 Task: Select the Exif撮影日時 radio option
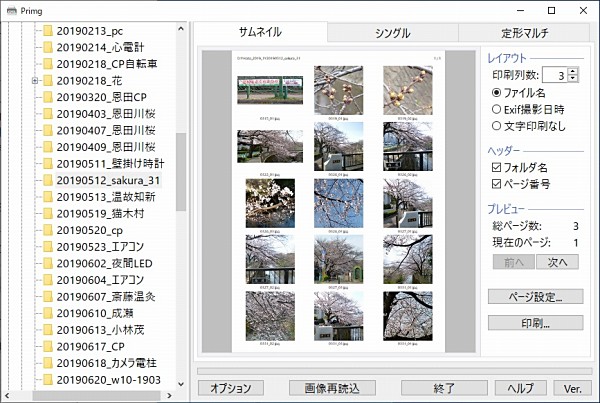pos(496,109)
